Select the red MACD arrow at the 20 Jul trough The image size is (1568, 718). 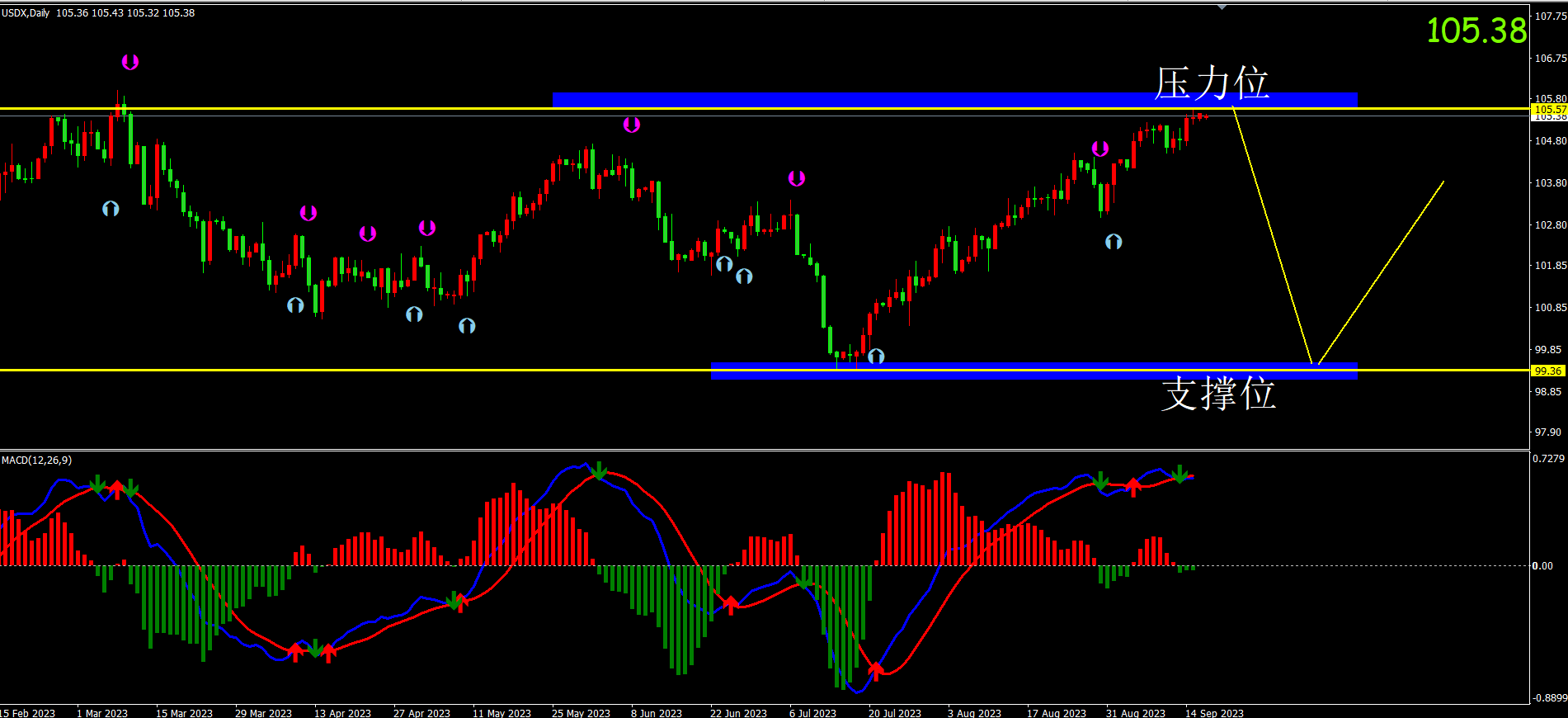pos(876,671)
